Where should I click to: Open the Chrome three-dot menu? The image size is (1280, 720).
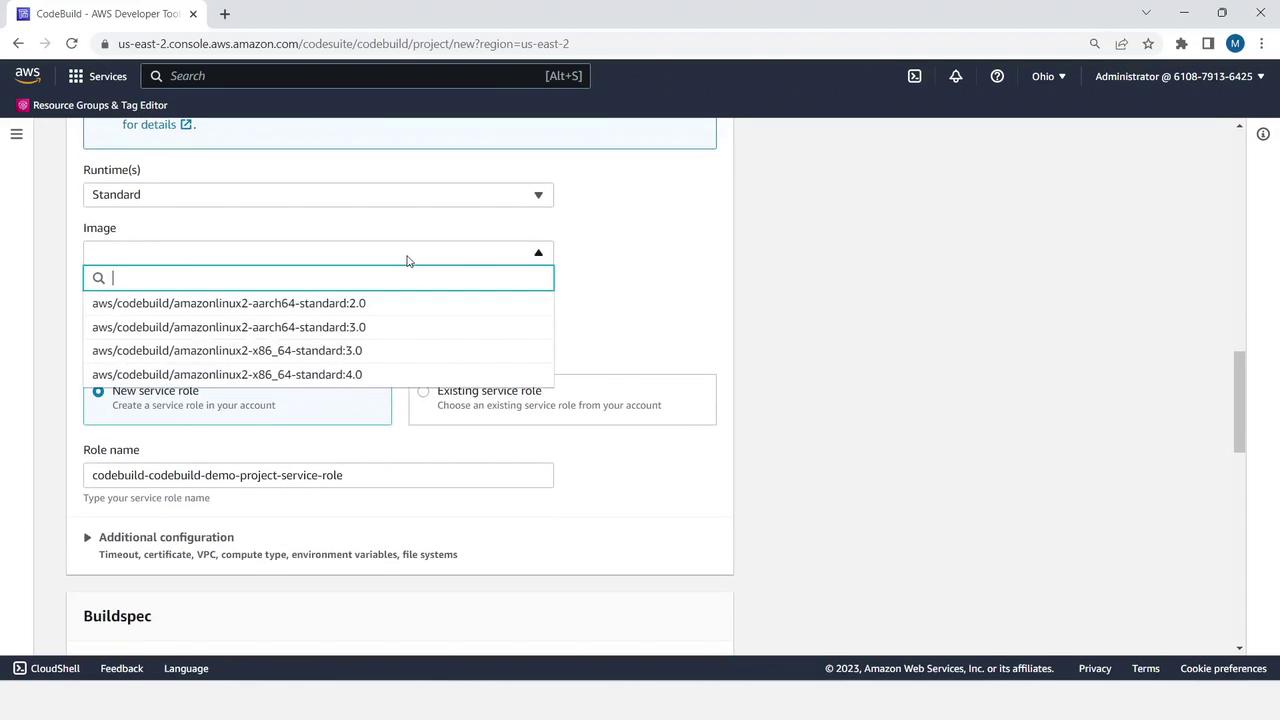coord(1262,44)
